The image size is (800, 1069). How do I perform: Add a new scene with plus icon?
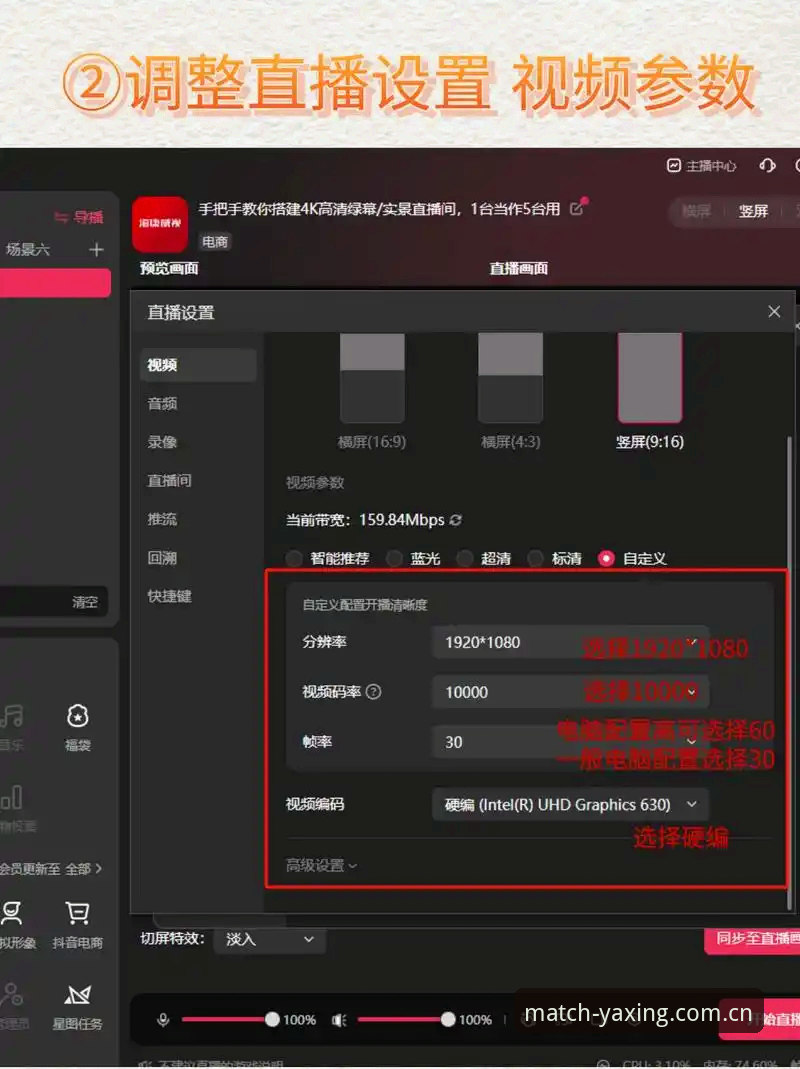click(x=96, y=250)
